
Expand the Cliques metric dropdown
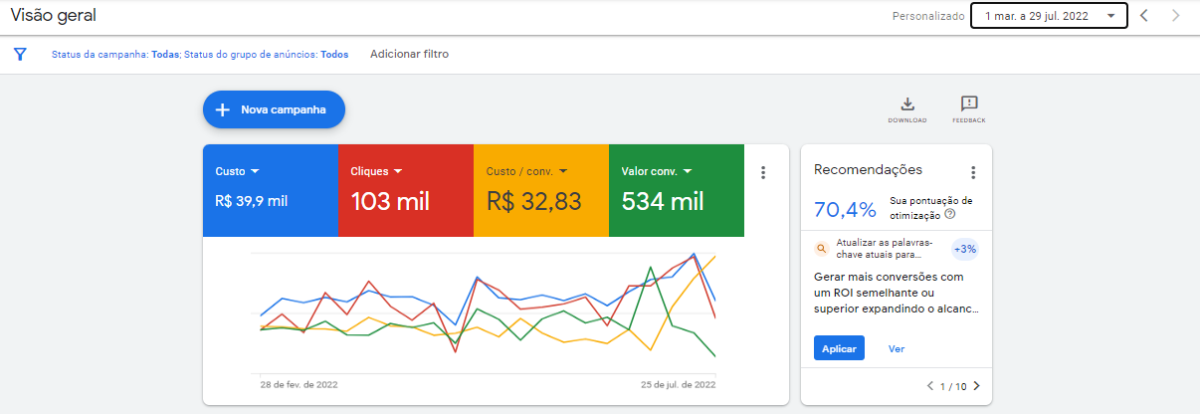pos(397,172)
